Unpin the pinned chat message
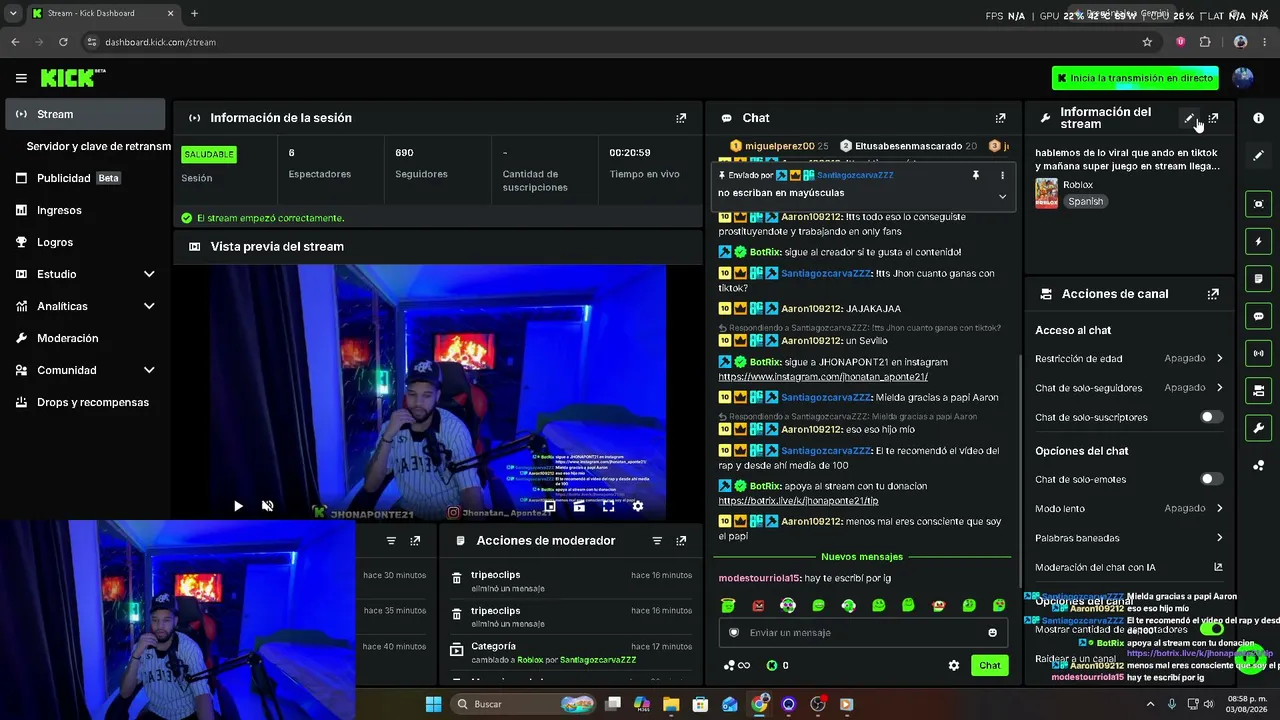 point(976,175)
